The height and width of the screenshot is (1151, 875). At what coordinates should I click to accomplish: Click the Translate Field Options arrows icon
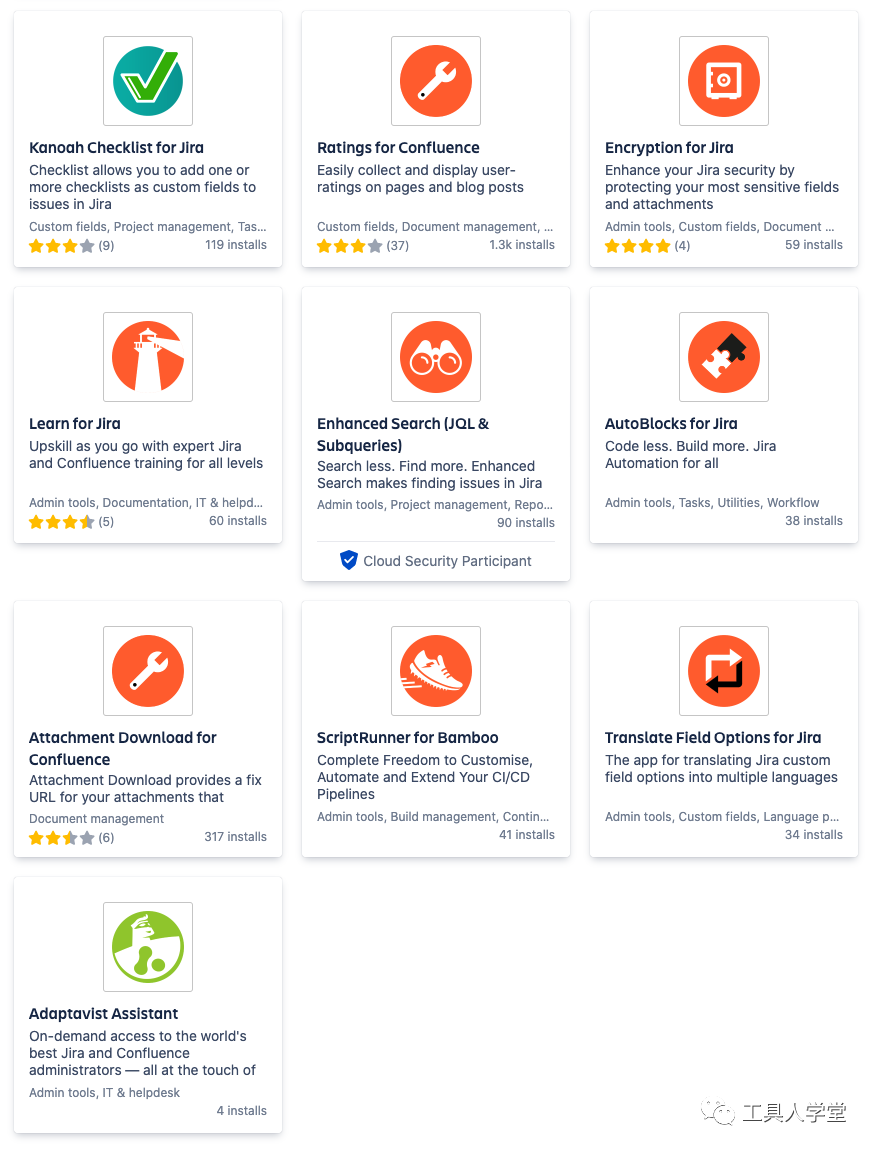coord(724,671)
